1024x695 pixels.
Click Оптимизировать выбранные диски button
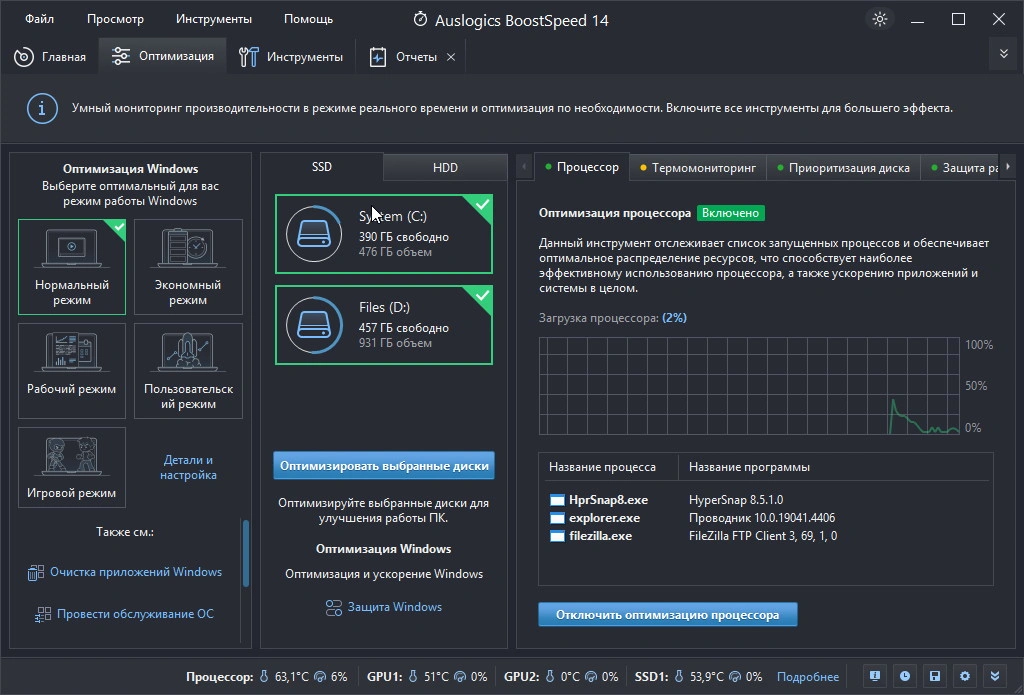coord(384,466)
